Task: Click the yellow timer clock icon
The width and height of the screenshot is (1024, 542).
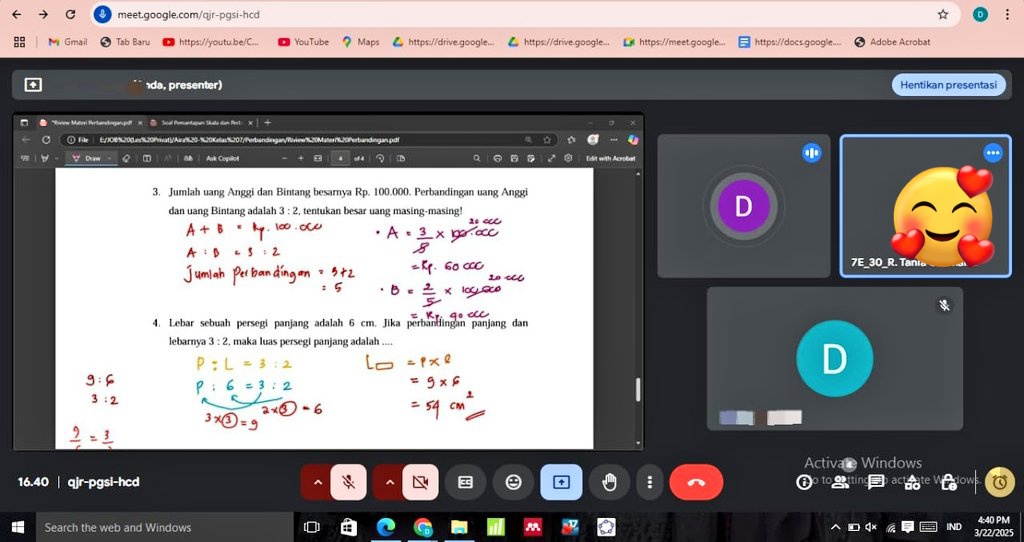Action: pos(1000,482)
